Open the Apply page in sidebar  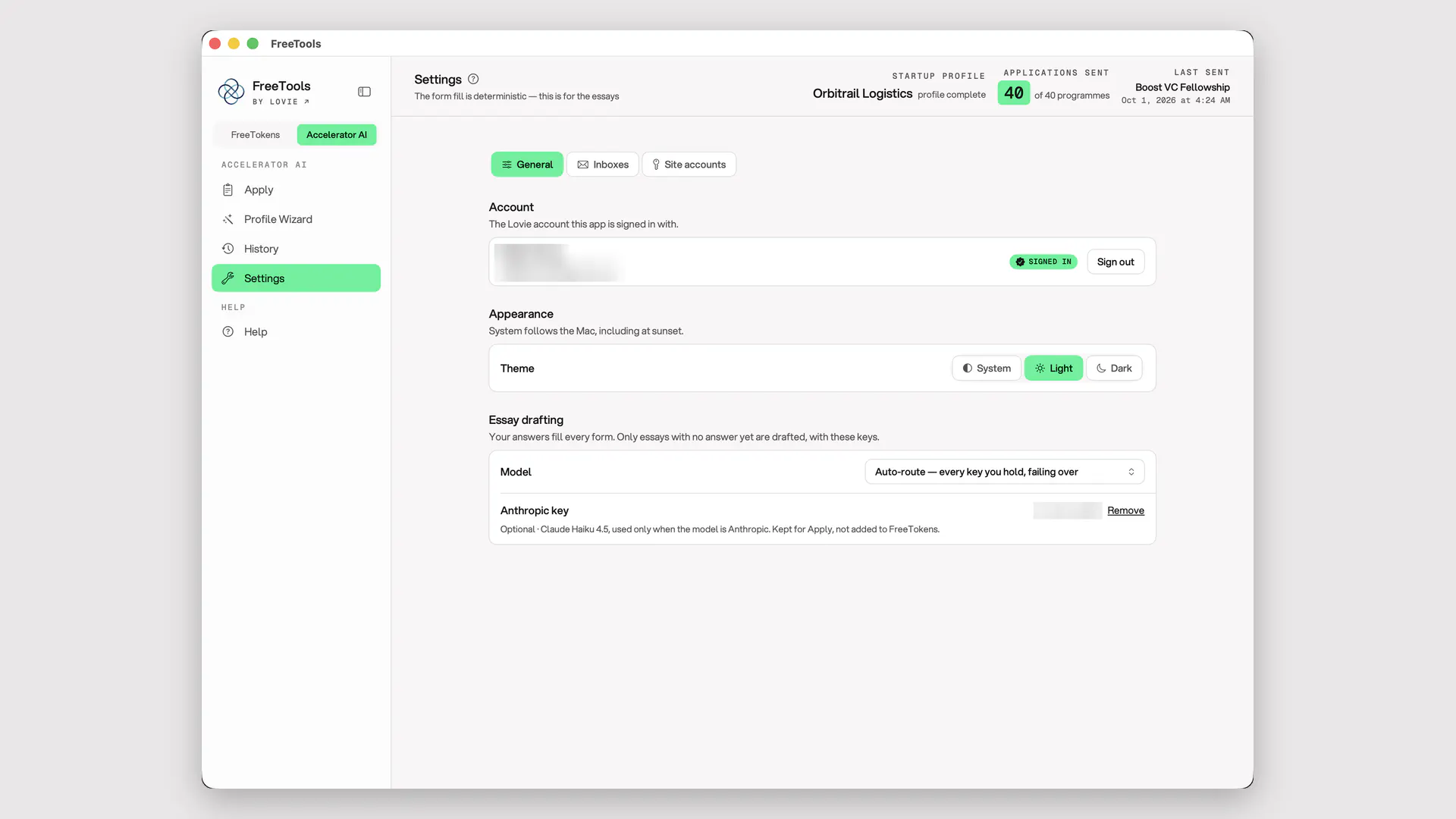click(x=296, y=190)
